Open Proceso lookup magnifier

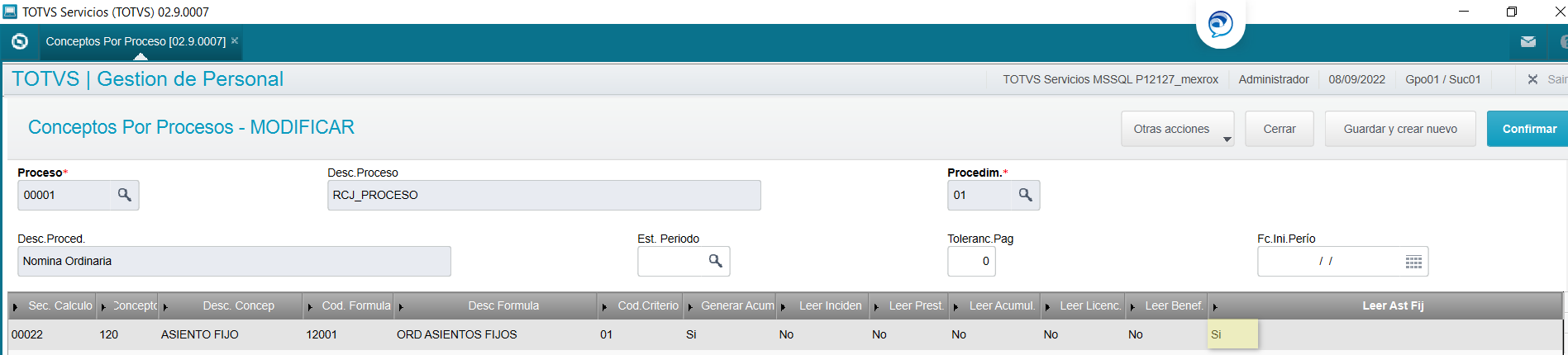(125, 195)
